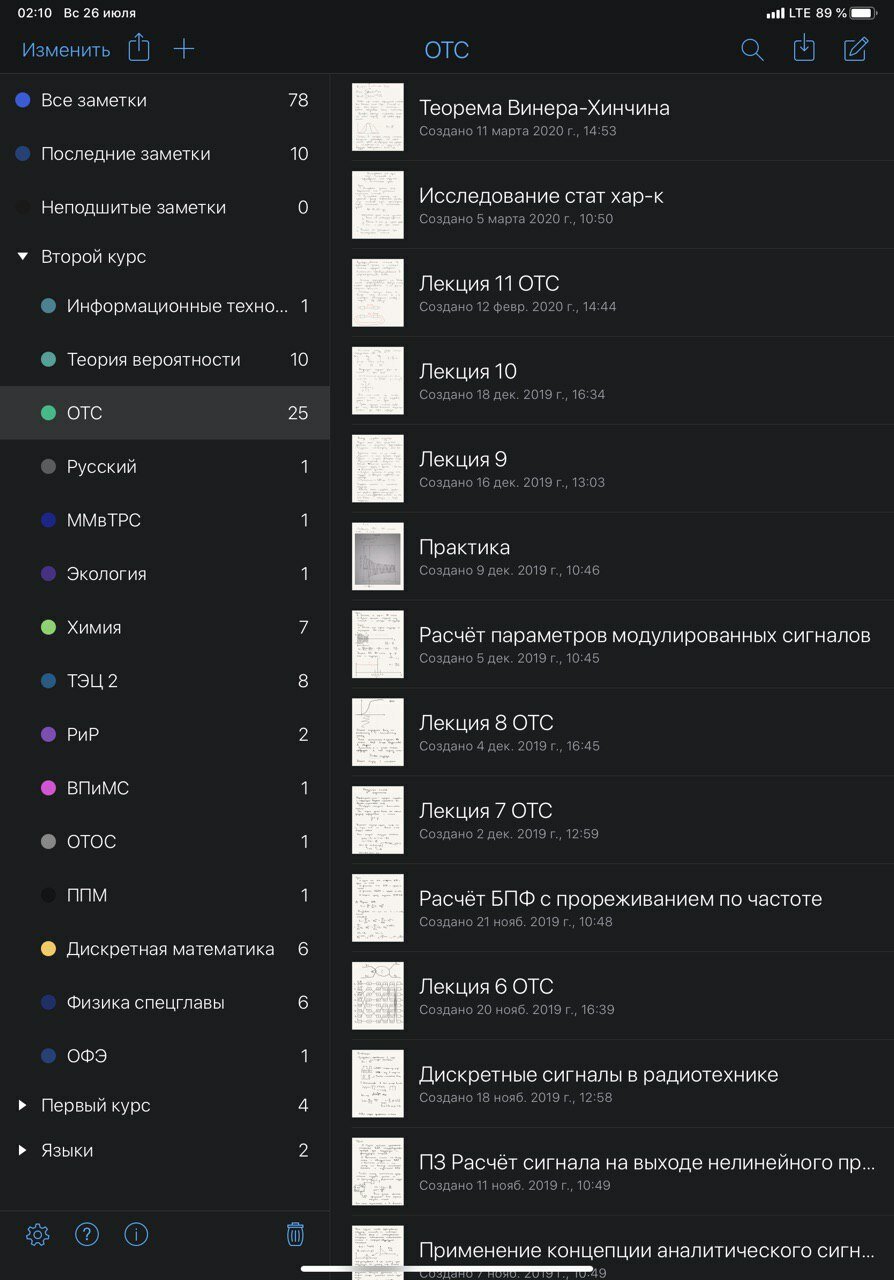
Task: Open Теория вероятности folder
Action: point(165,359)
